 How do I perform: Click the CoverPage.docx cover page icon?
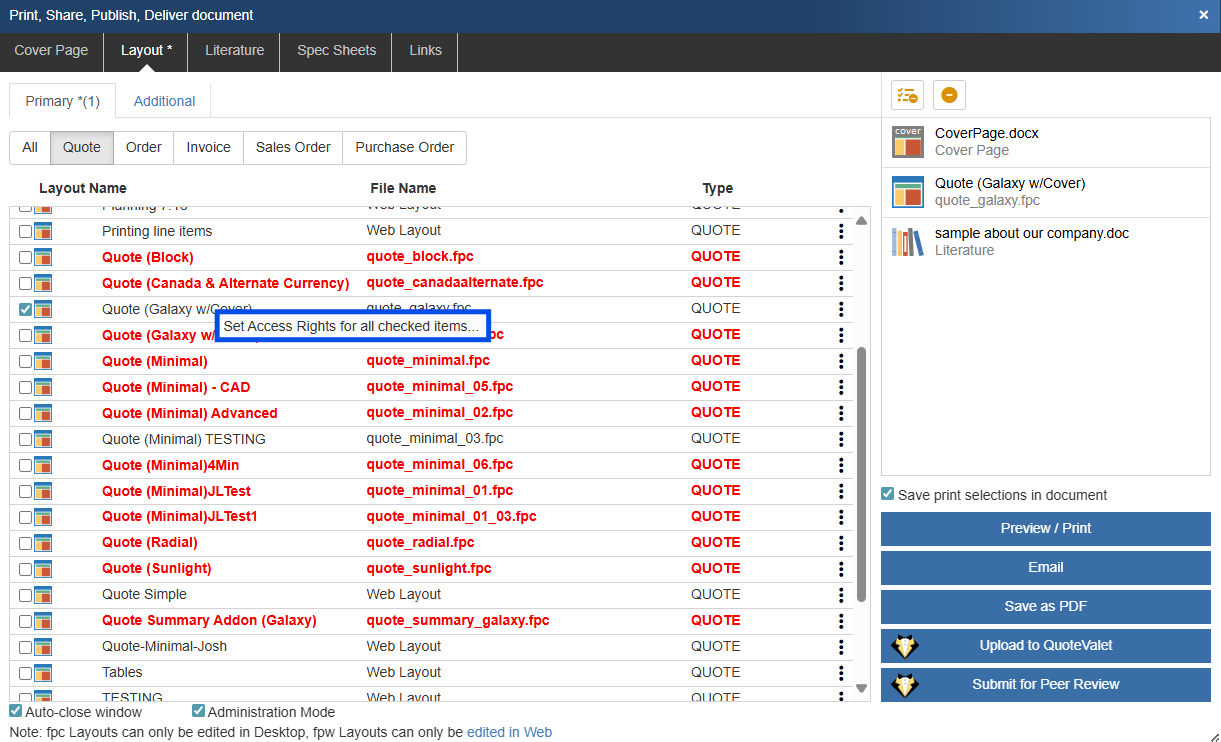tap(907, 142)
